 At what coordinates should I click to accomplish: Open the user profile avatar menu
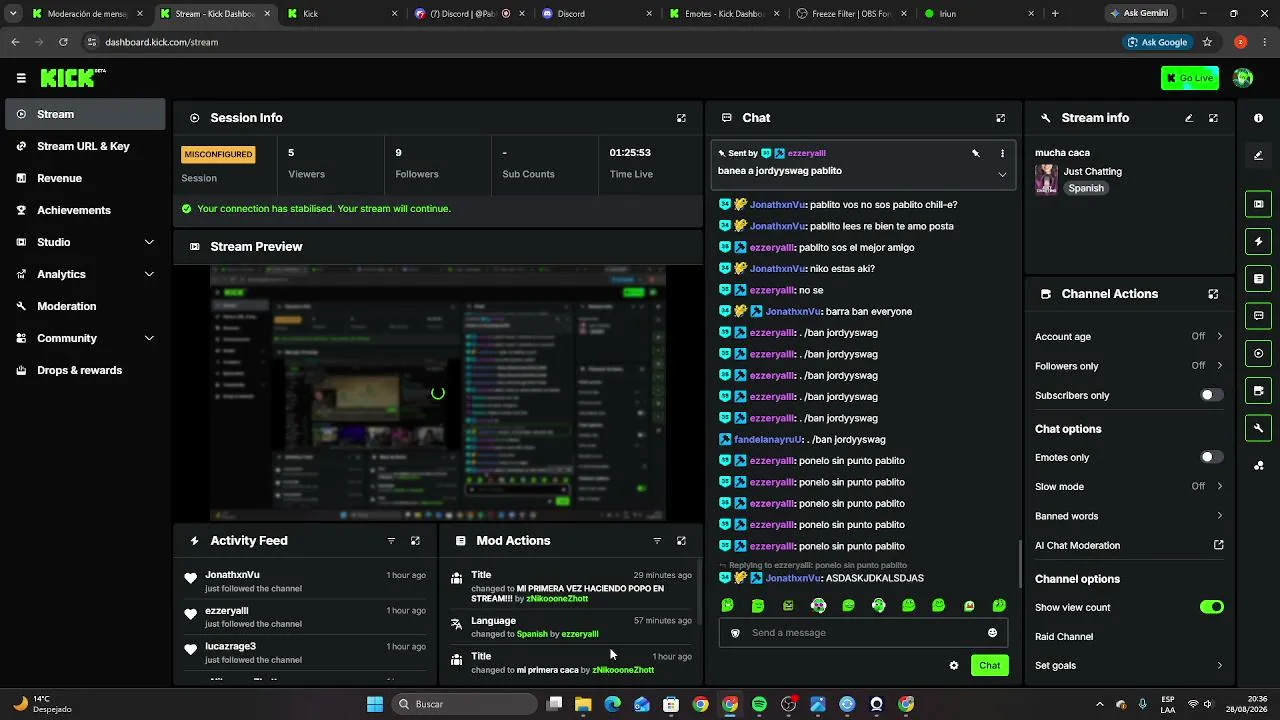tap(1243, 78)
